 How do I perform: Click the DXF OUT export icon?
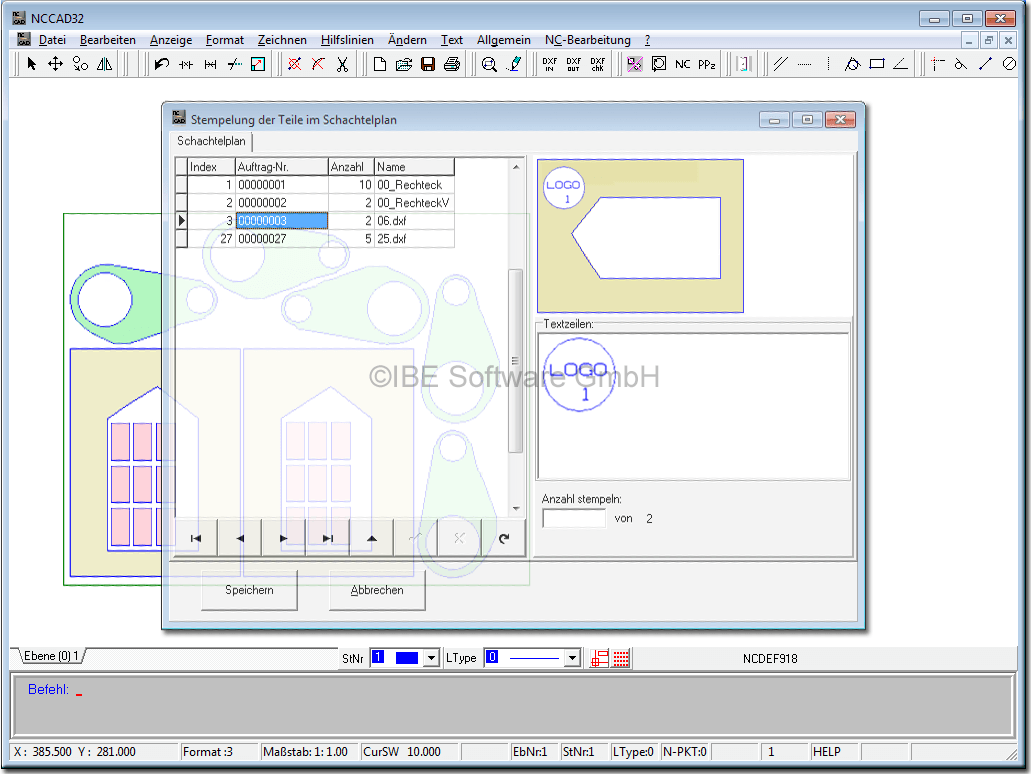(573, 64)
